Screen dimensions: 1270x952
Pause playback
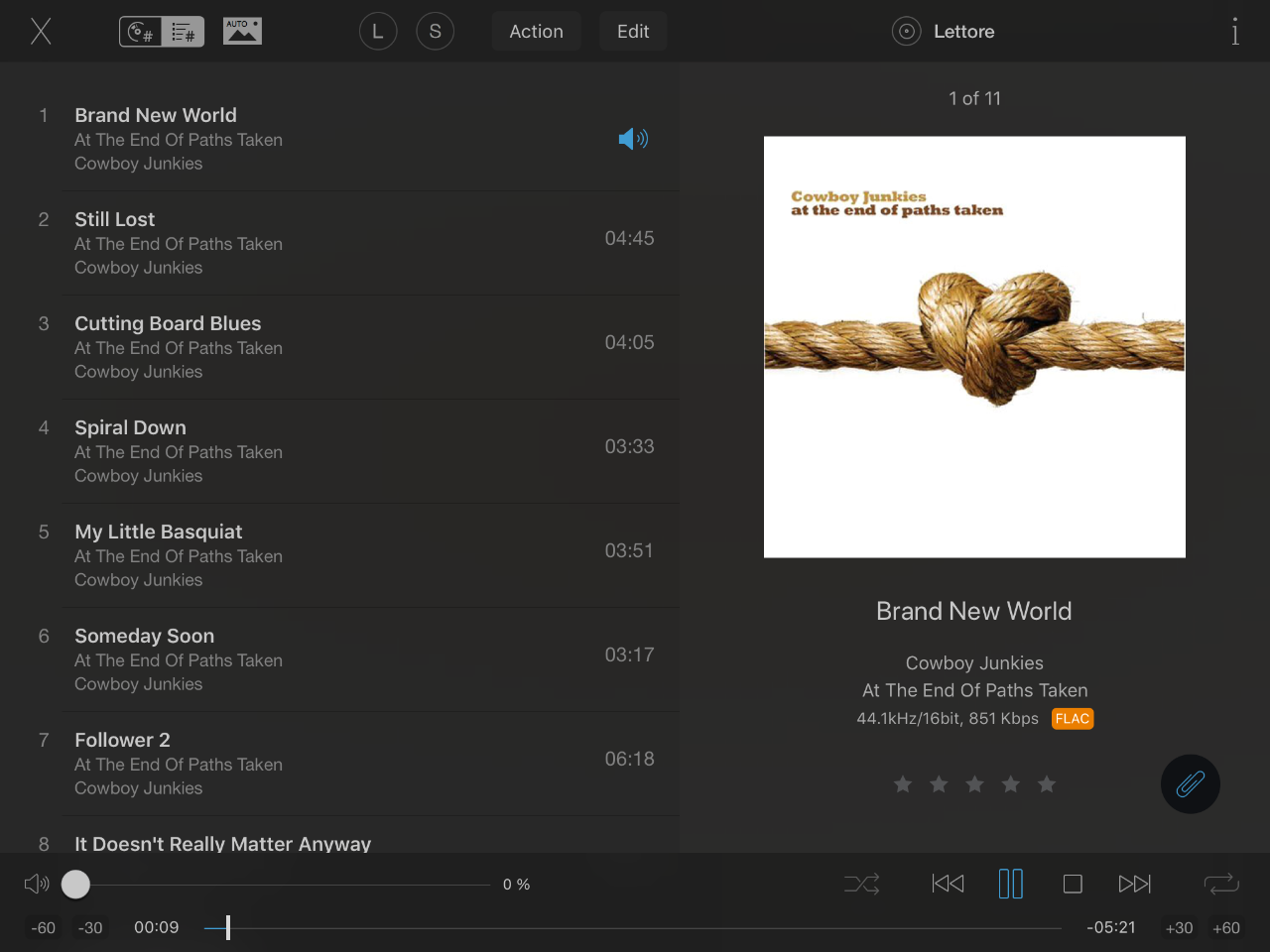[x=1010, y=884]
